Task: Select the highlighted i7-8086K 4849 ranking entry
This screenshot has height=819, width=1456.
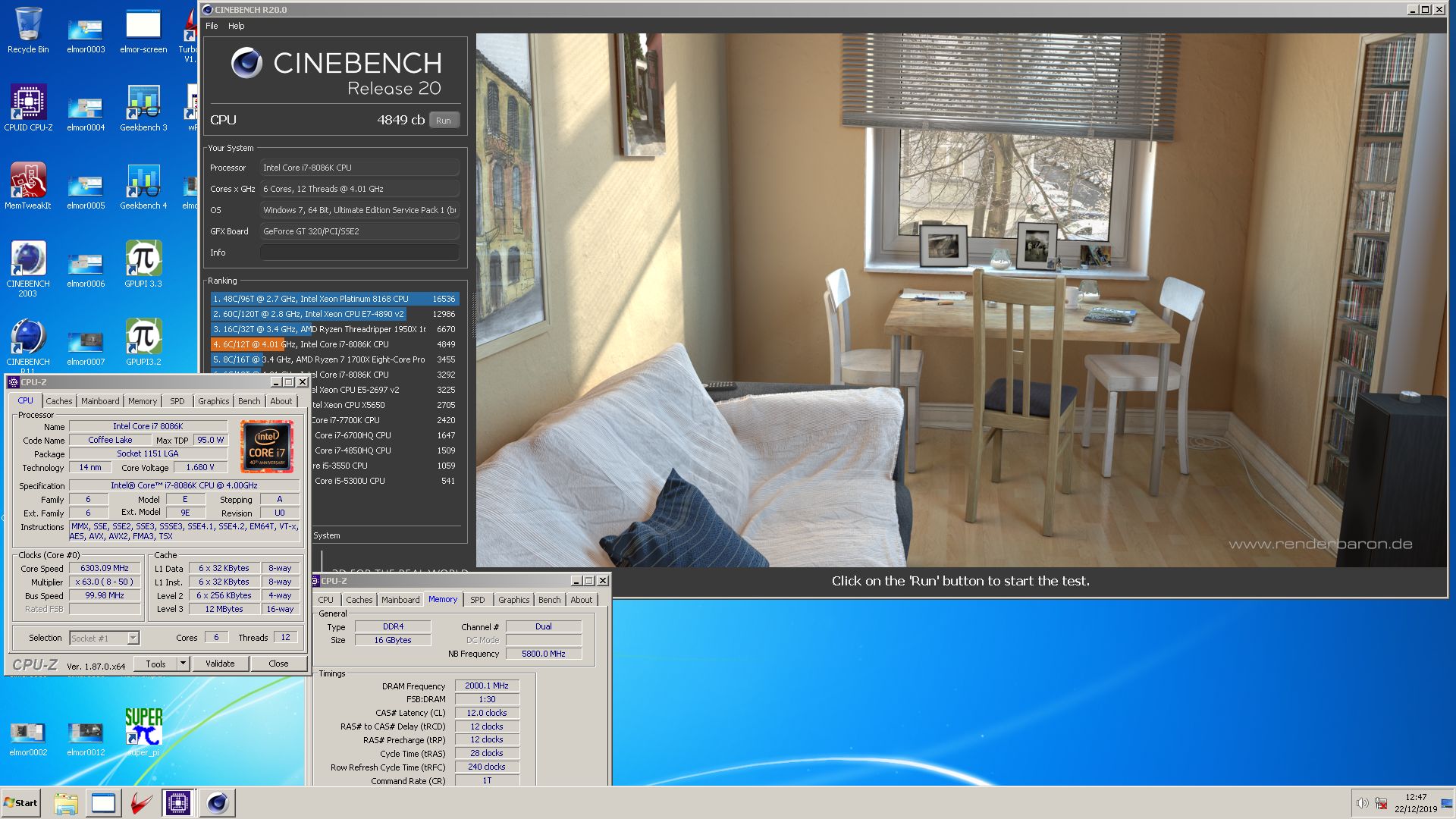Action: pos(334,344)
